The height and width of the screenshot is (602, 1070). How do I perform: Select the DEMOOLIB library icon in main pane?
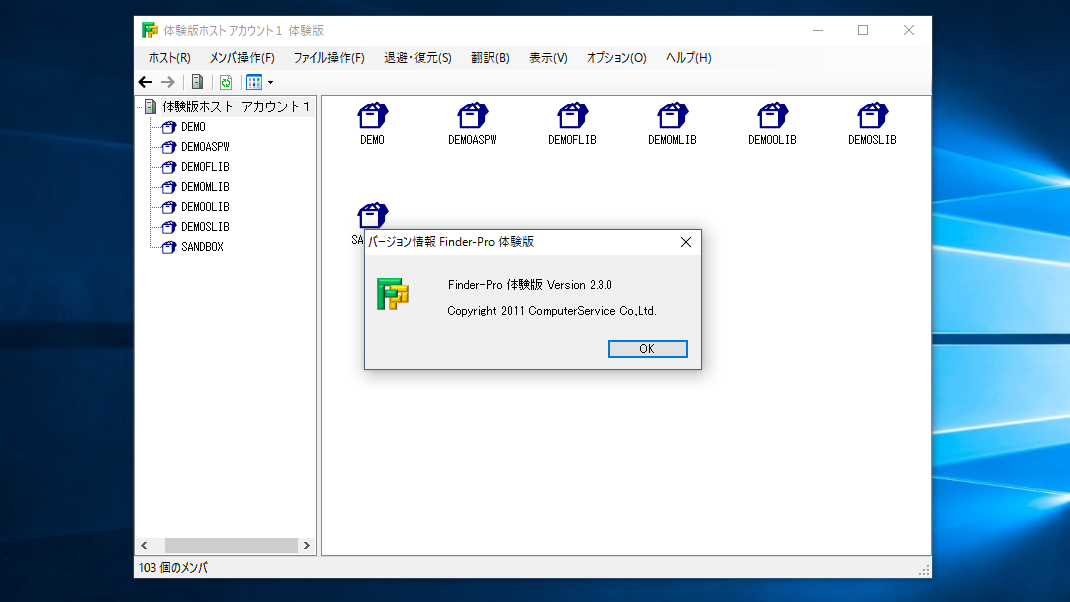click(772, 116)
